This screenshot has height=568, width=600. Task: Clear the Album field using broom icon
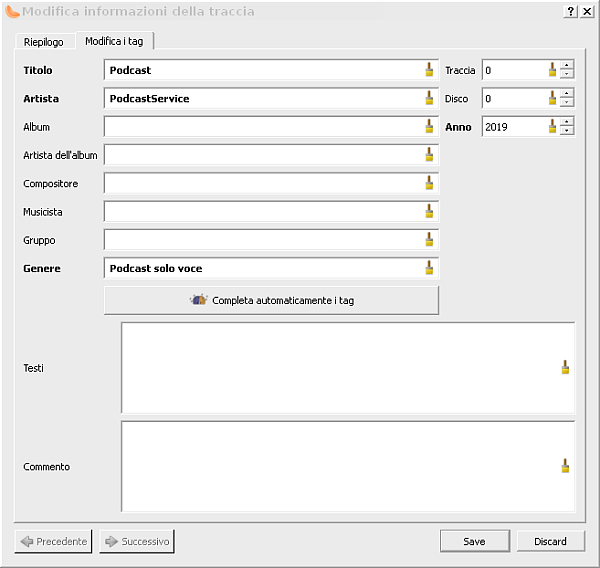(x=429, y=126)
